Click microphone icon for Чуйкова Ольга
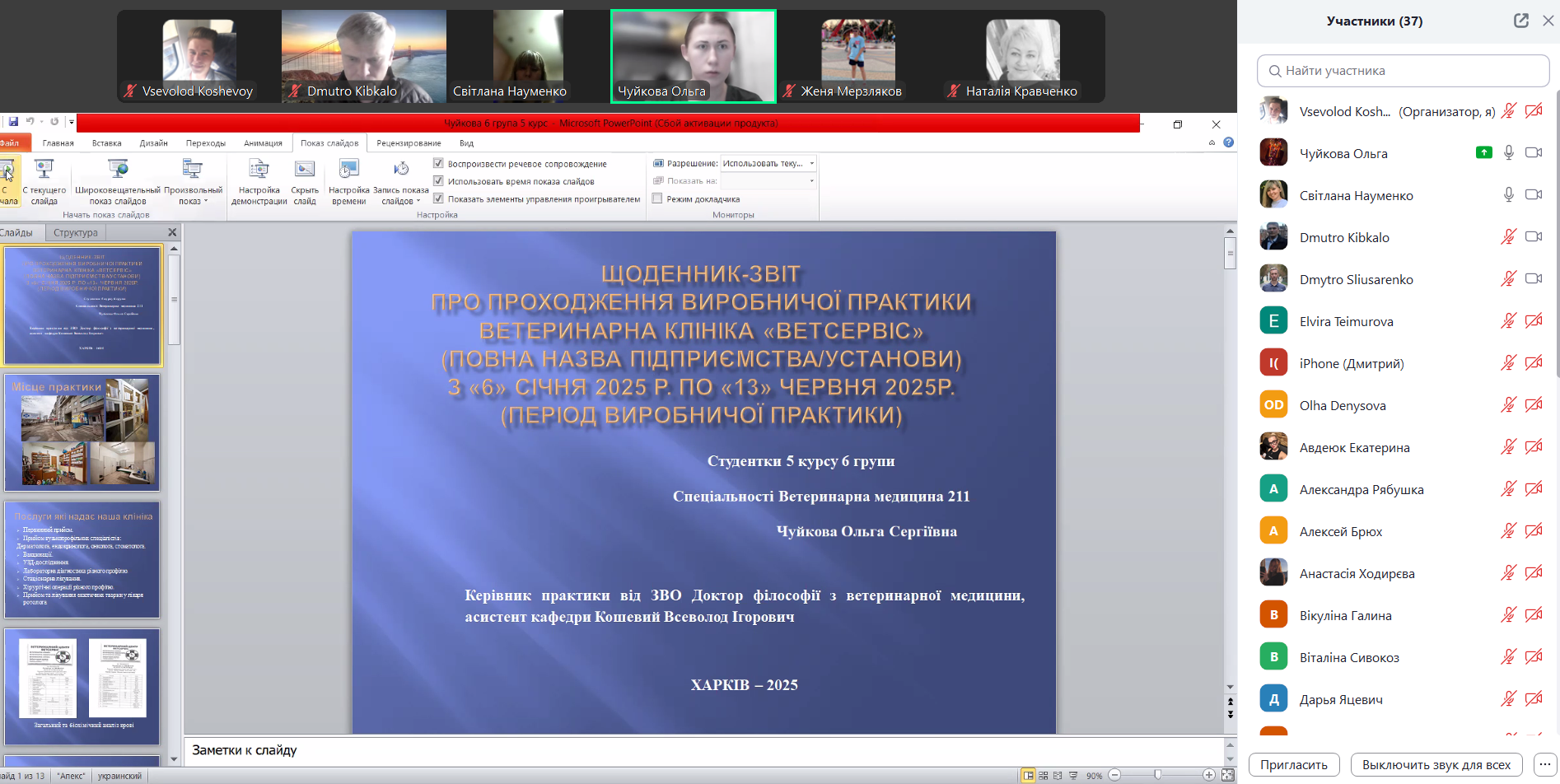Viewport: 1560px width, 784px height. coord(1508,153)
